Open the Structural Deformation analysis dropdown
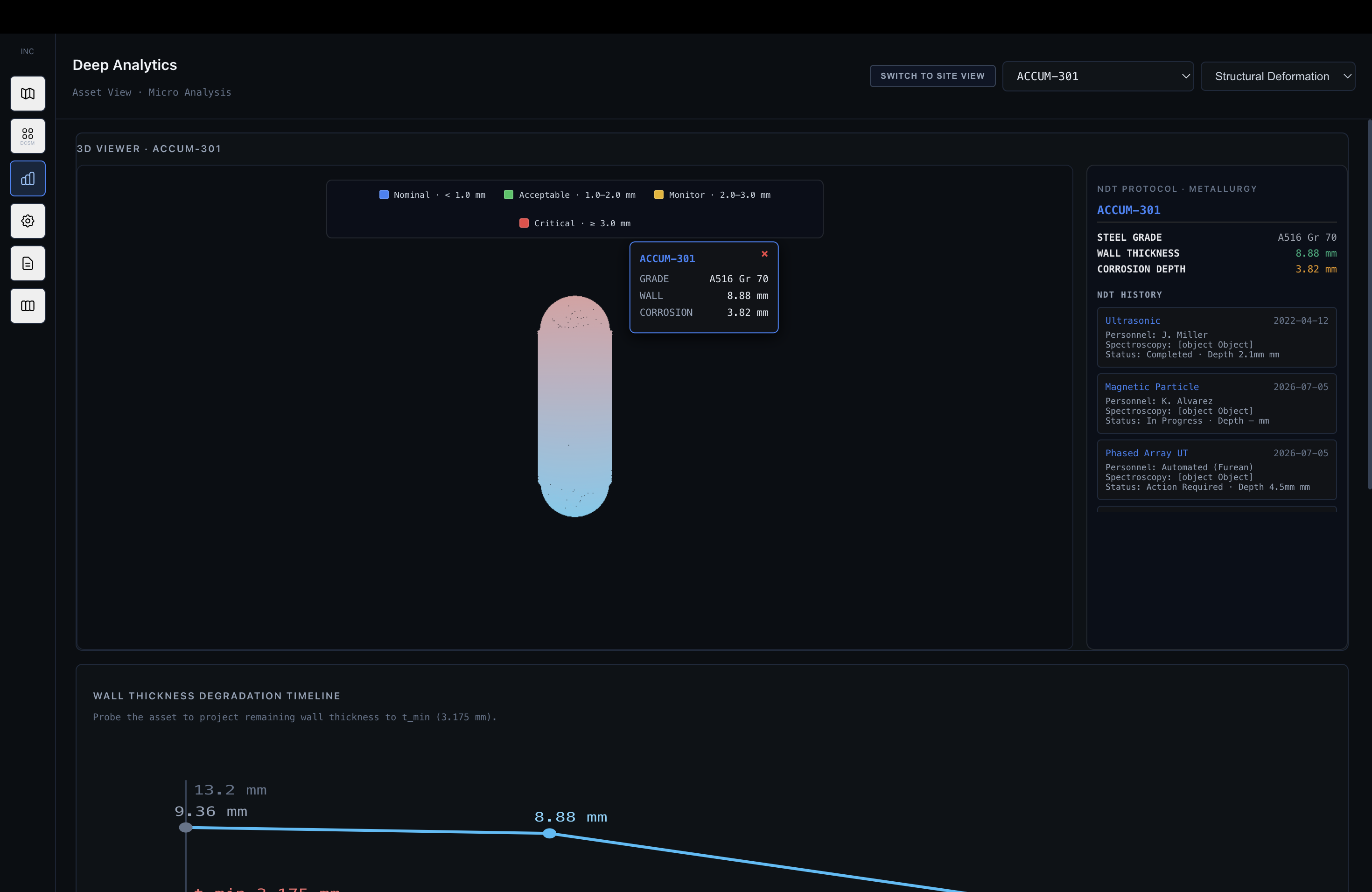The height and width of the screenshot is (892, 1372). pos(1277,76)
